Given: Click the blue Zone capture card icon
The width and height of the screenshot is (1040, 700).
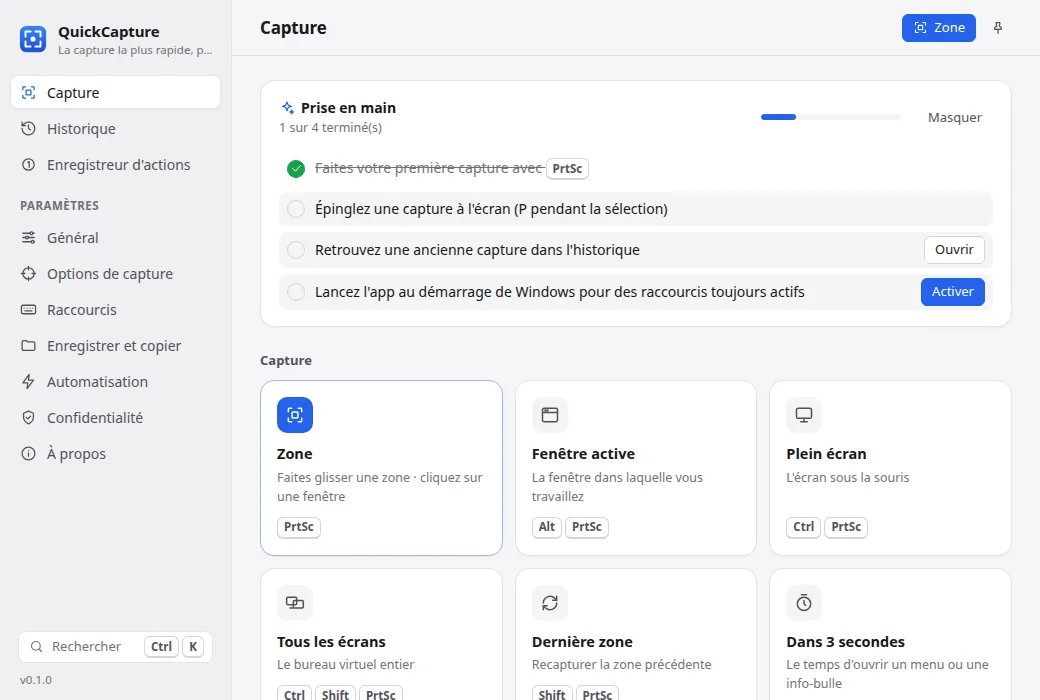Looking at the screenshot, I should coord(295,415).
